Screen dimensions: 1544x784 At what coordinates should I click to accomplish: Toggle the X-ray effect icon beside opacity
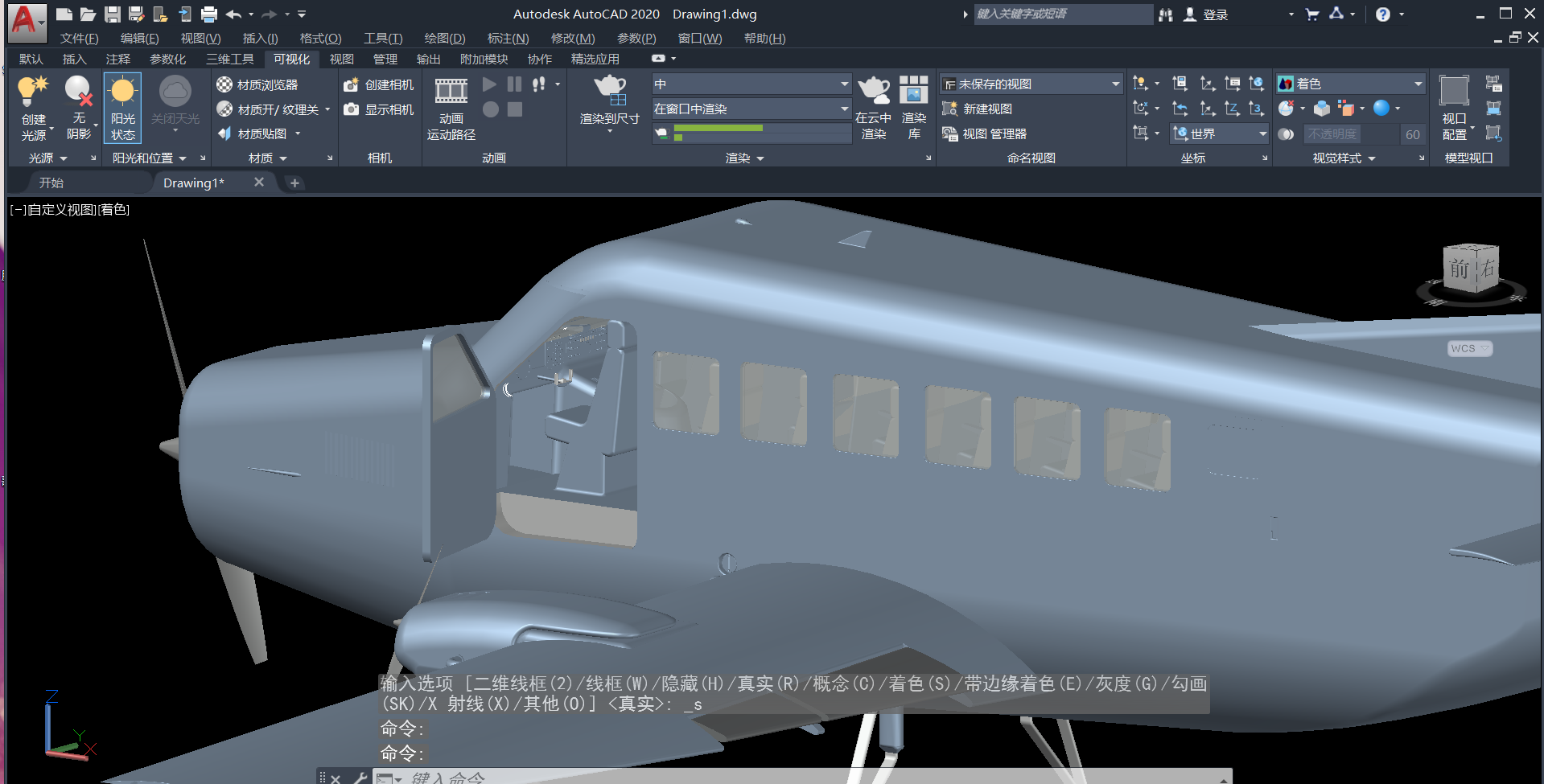click(1286, 134)
